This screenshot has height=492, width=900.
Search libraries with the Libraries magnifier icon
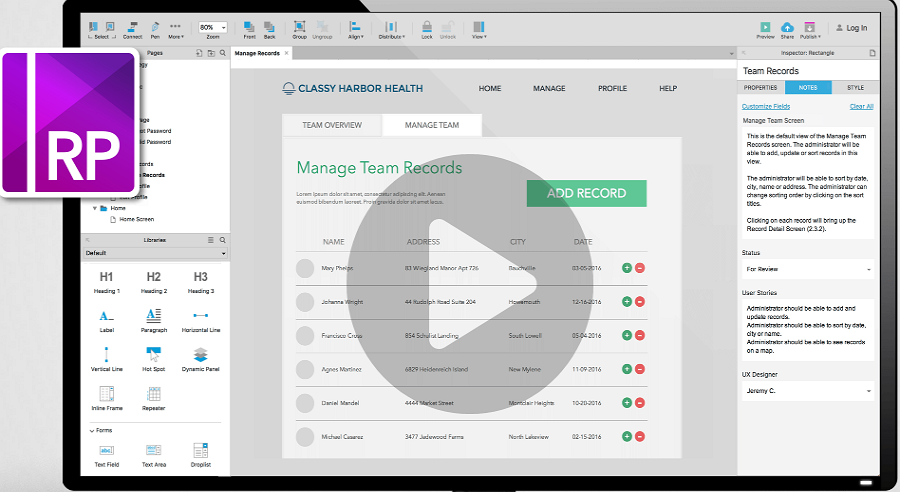tap(223, 240)
